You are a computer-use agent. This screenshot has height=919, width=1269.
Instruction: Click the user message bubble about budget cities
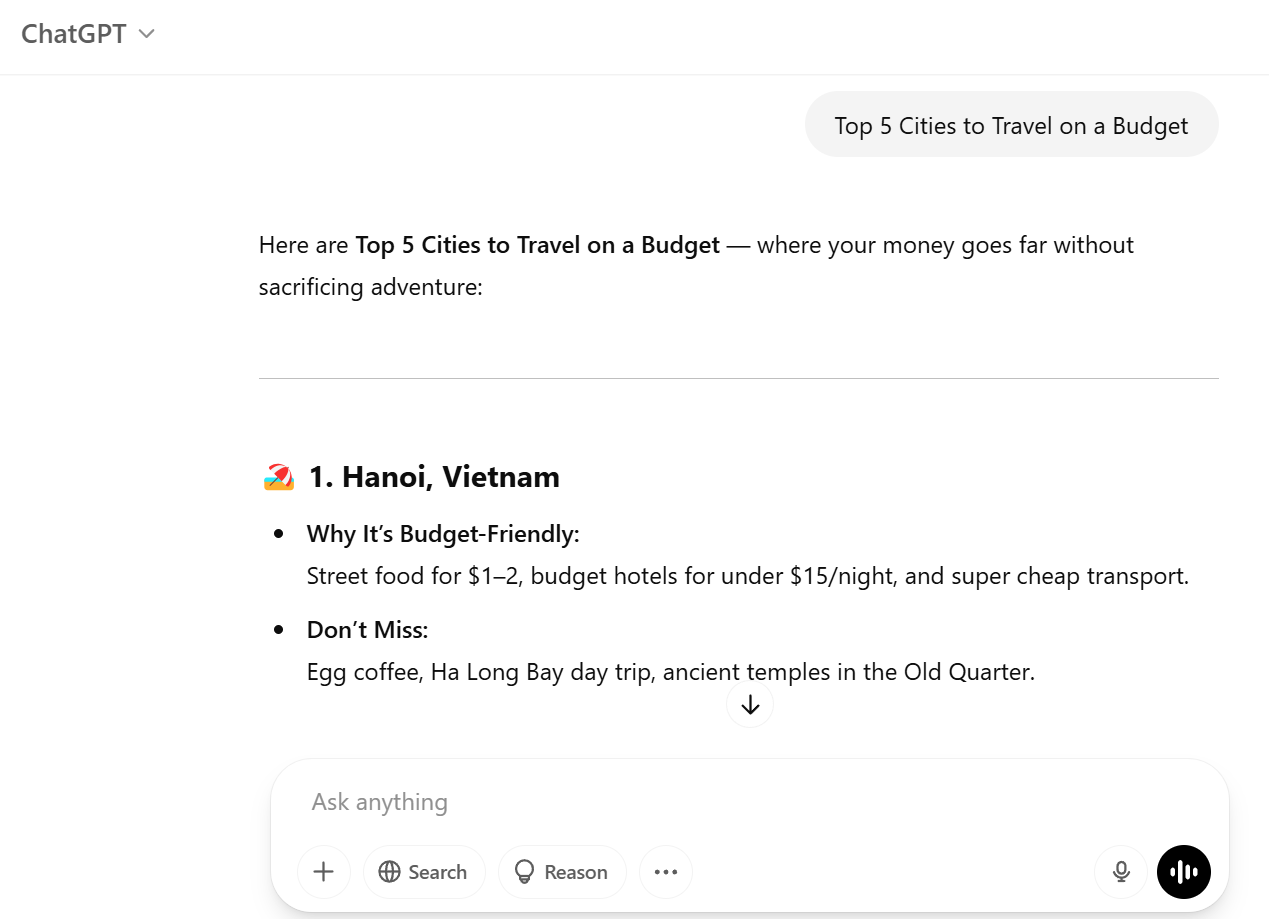1011,126
